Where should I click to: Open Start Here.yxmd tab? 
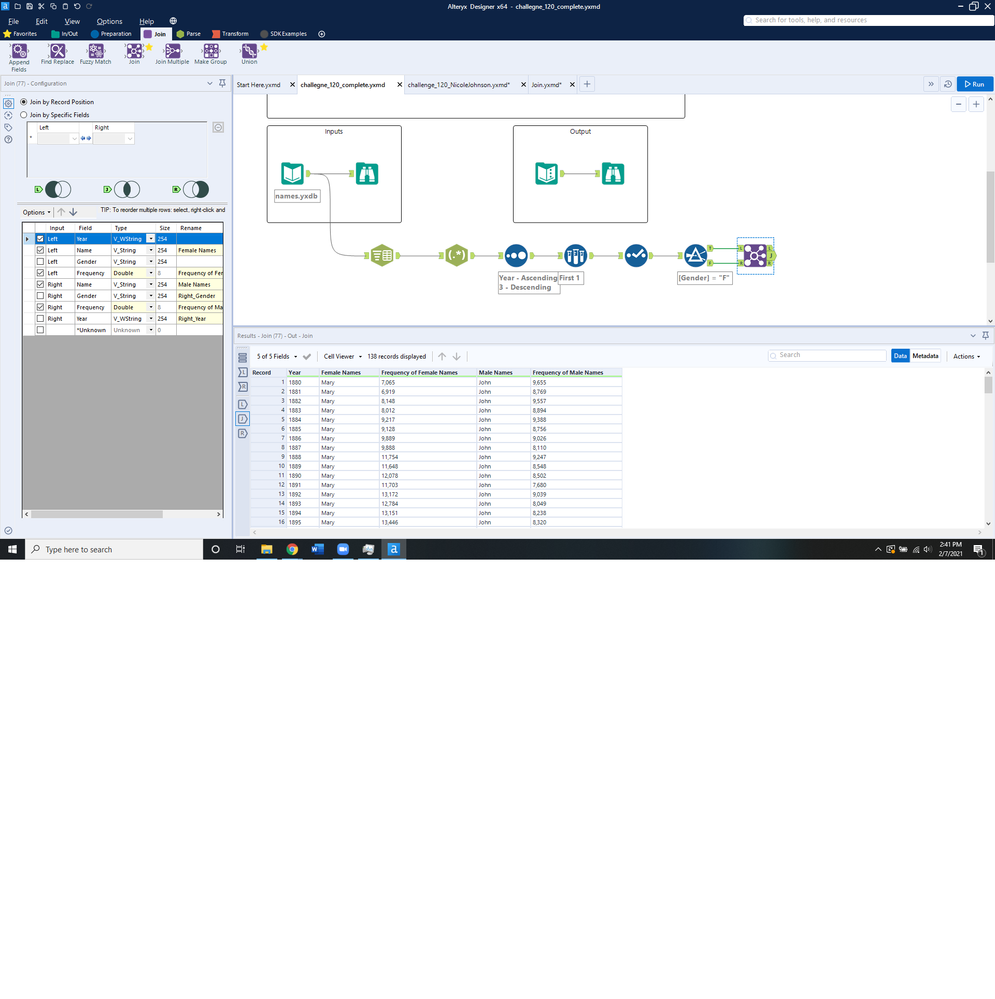(259, 85)
